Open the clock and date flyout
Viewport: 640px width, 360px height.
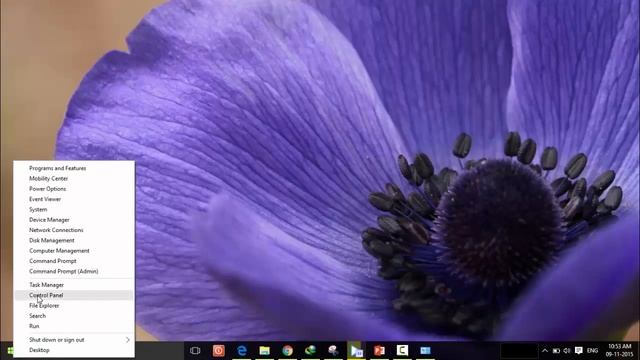click(x=620, y=351)
